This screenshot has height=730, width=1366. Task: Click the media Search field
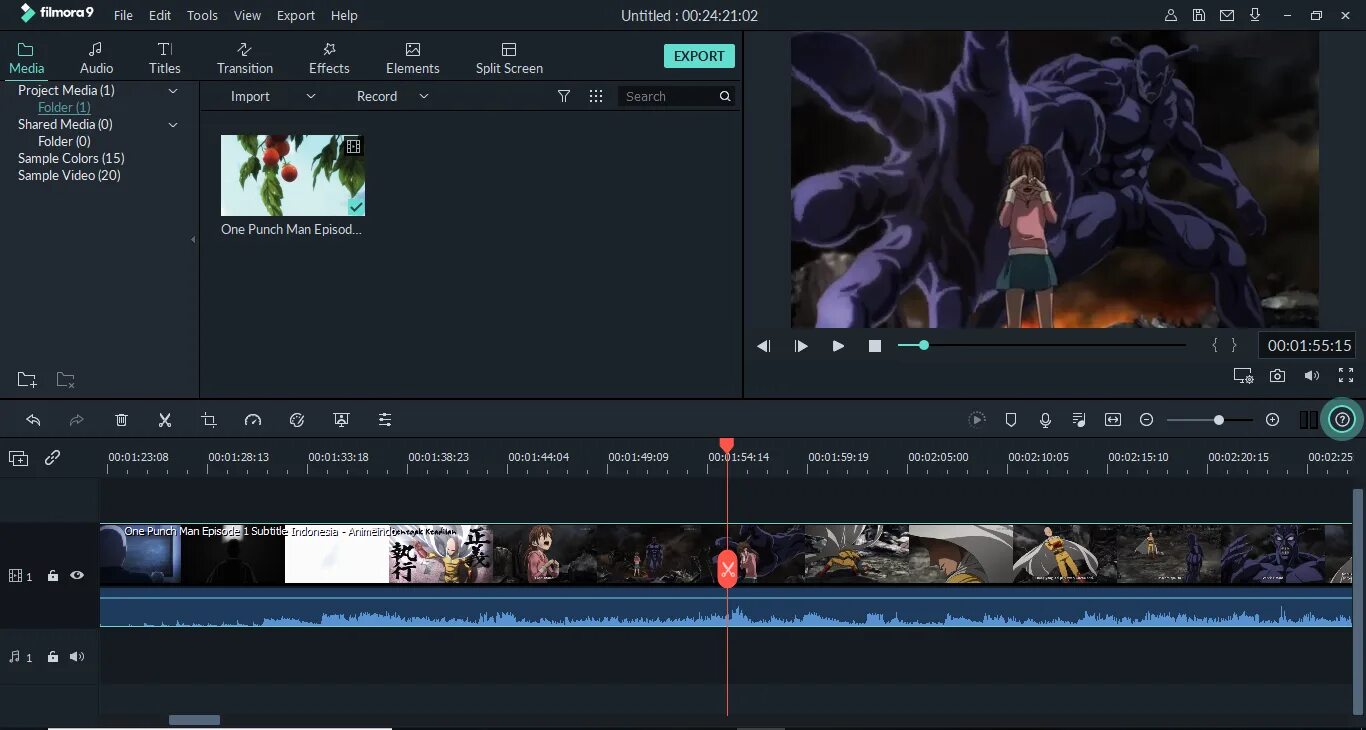[676, 96]
